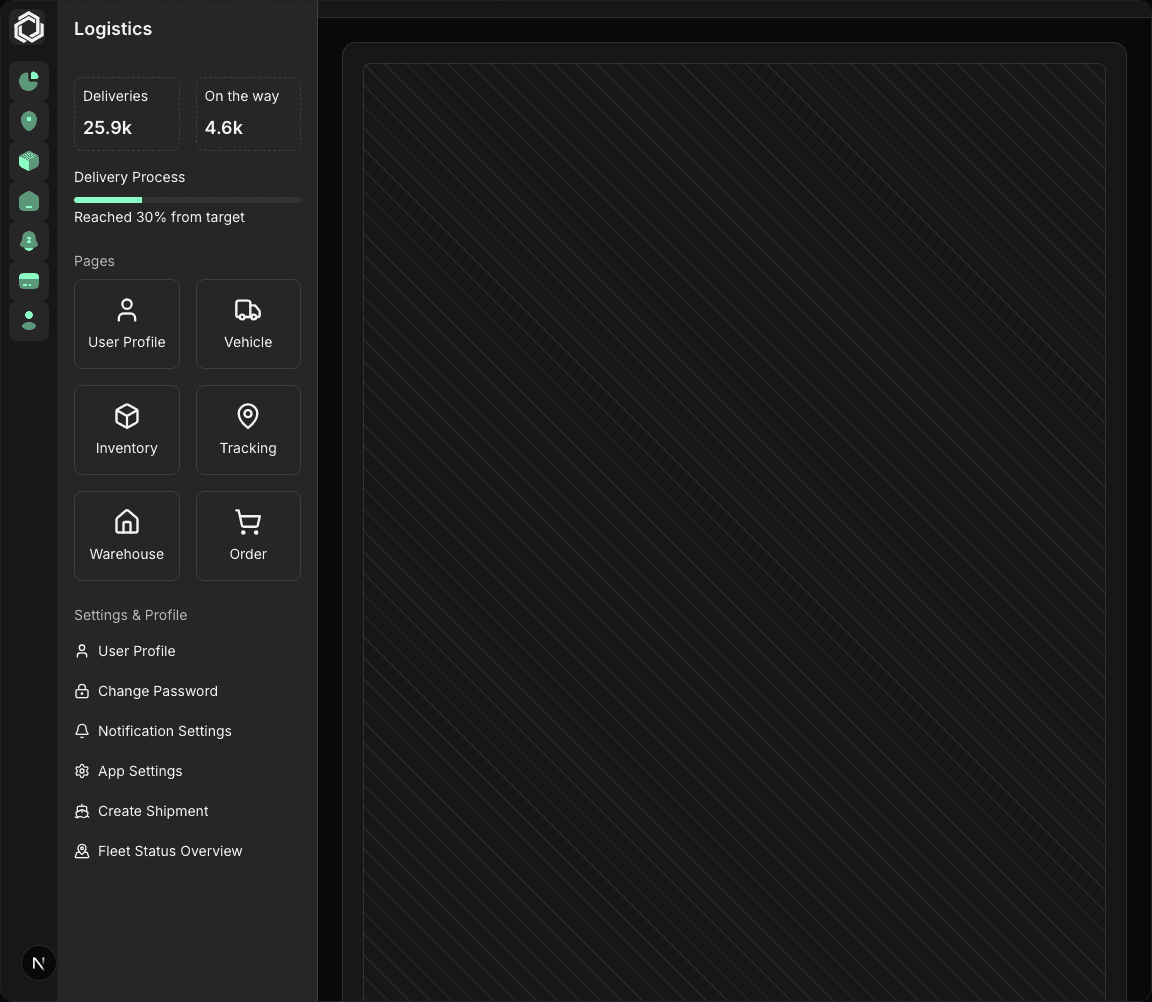This screenshot has width=1152, height=1002.
Task: Select the green cube icon in sidebar rail
Action: click(29, 161)
